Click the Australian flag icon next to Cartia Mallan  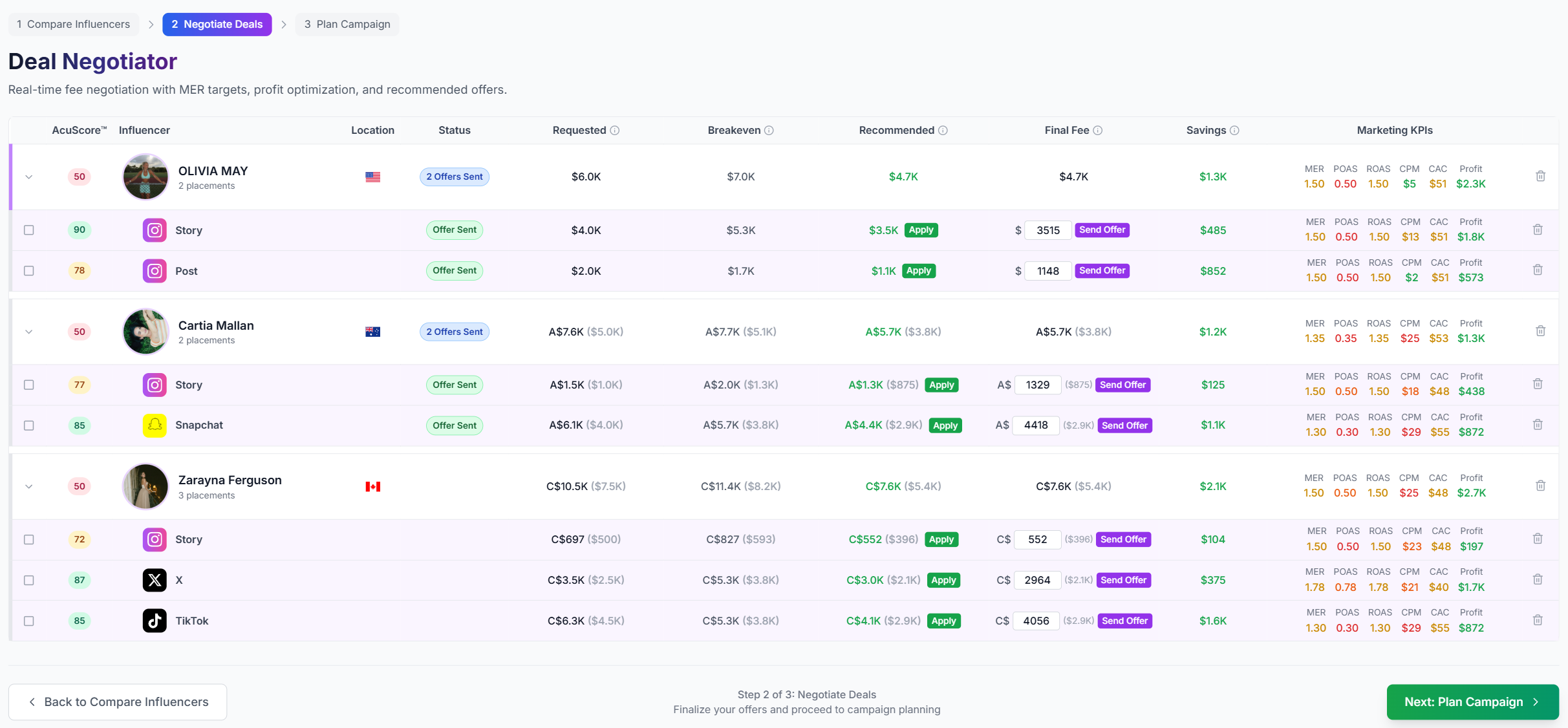pos(372,332)
